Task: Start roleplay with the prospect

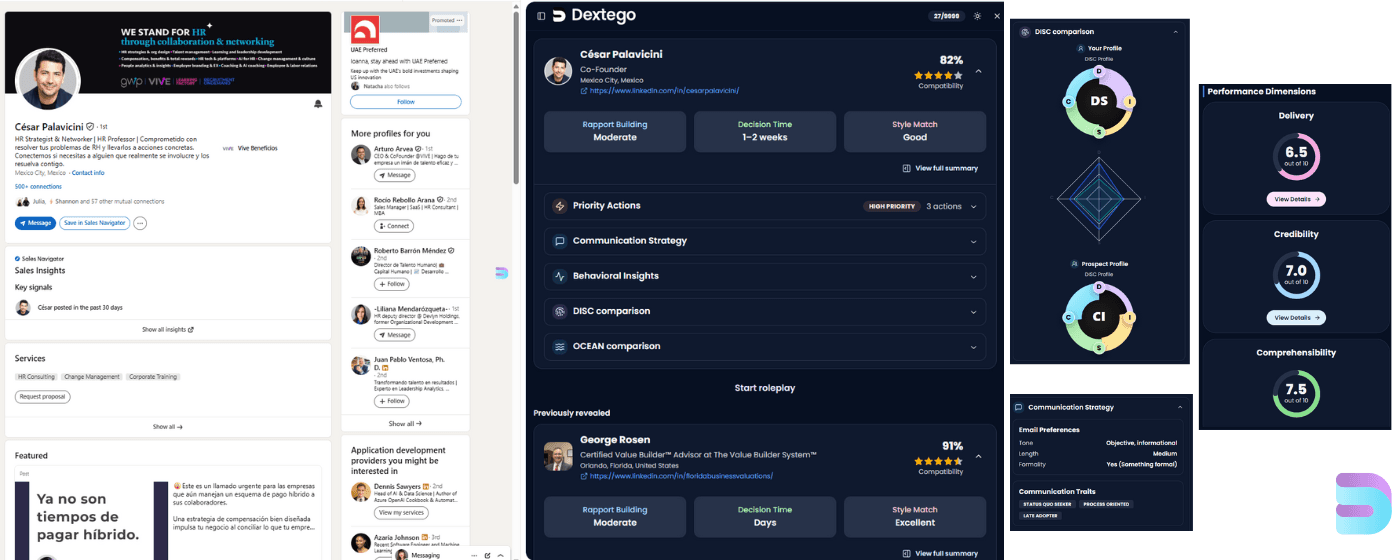Action: coord(765,388)
